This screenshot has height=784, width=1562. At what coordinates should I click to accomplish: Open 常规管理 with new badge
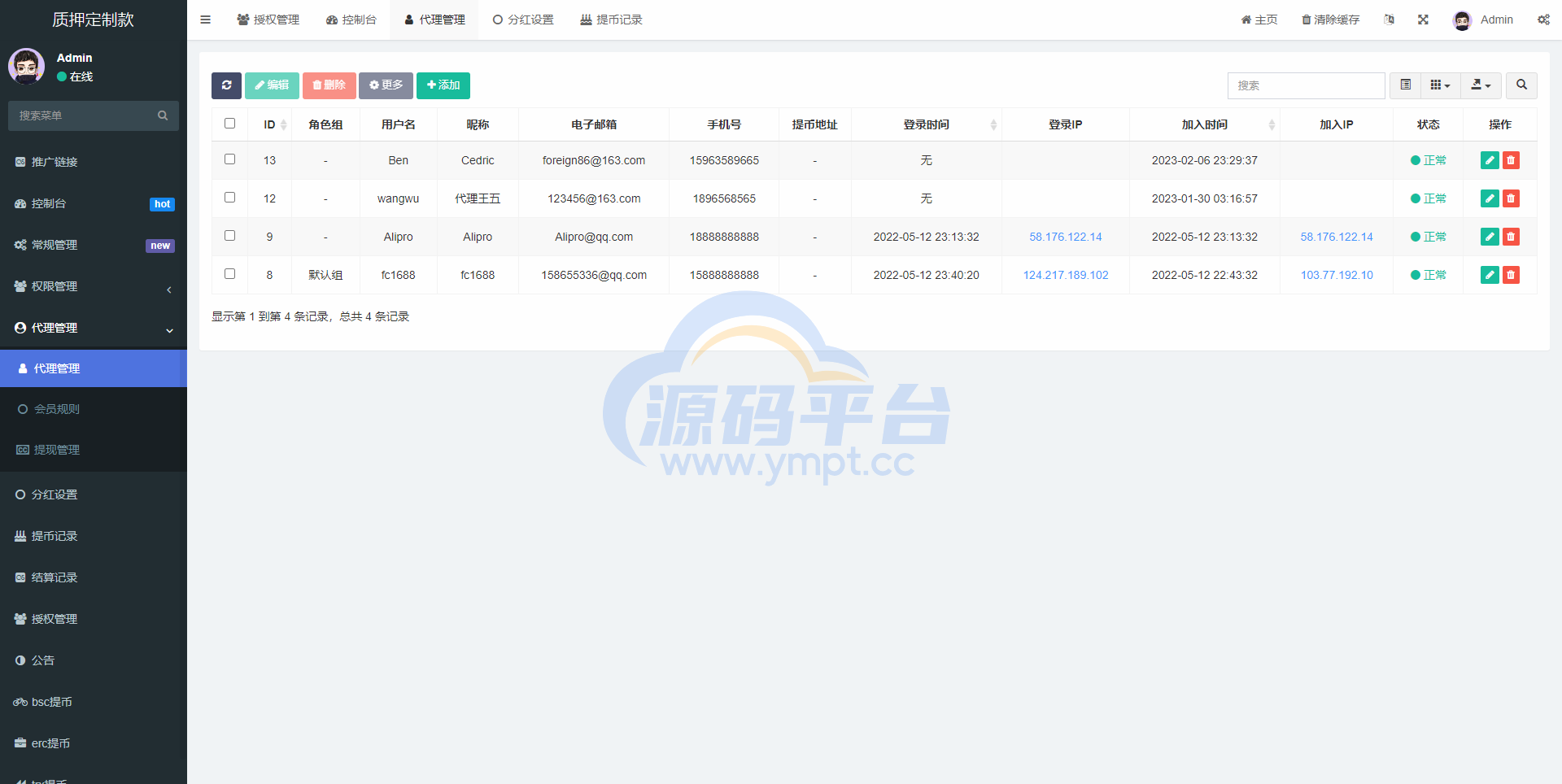94,245
